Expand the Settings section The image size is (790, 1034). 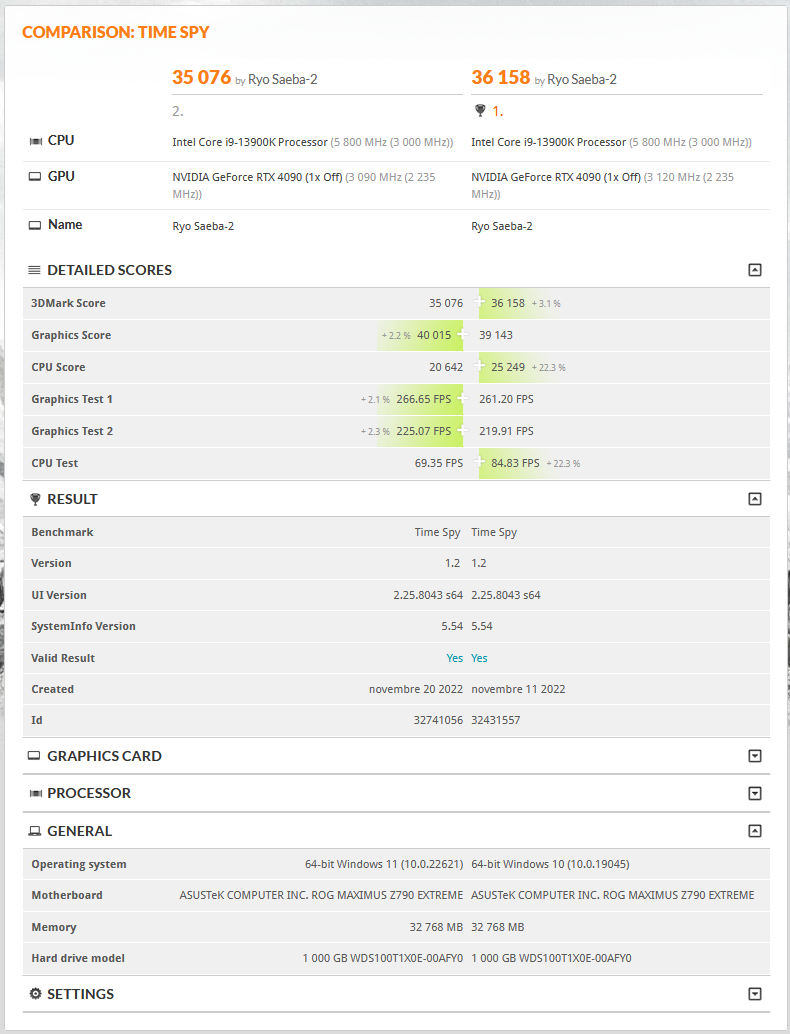[755, 994]
